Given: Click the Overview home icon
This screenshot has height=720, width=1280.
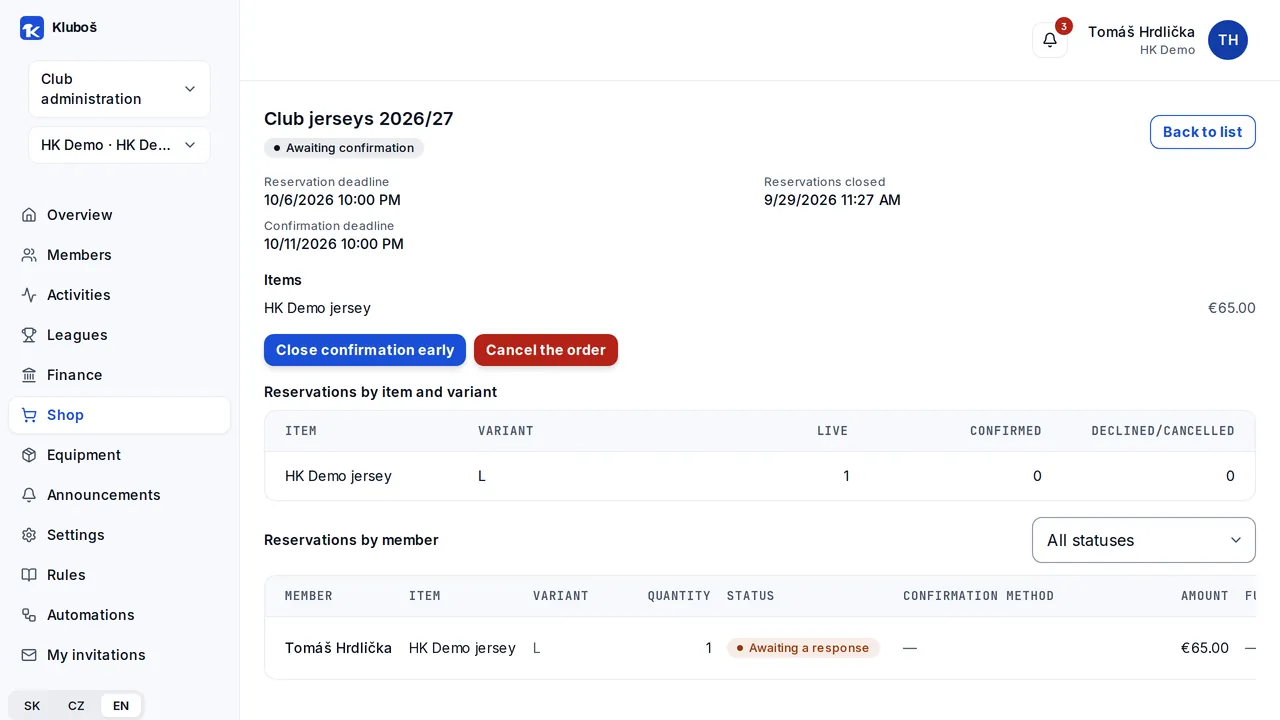Looking at the screenshot, I should click(x=29, y=215).
